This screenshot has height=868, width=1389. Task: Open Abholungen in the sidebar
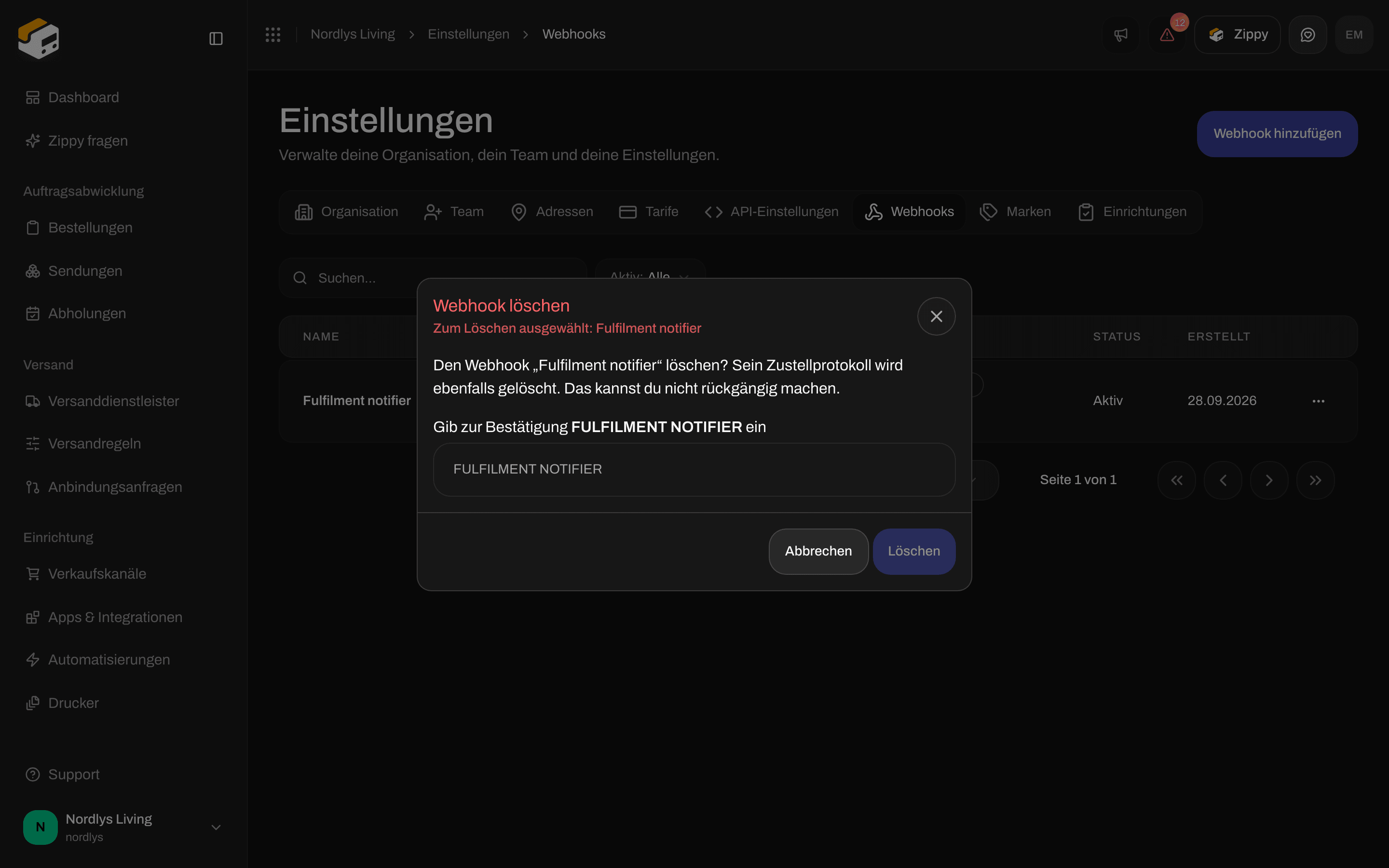[124, 313]
